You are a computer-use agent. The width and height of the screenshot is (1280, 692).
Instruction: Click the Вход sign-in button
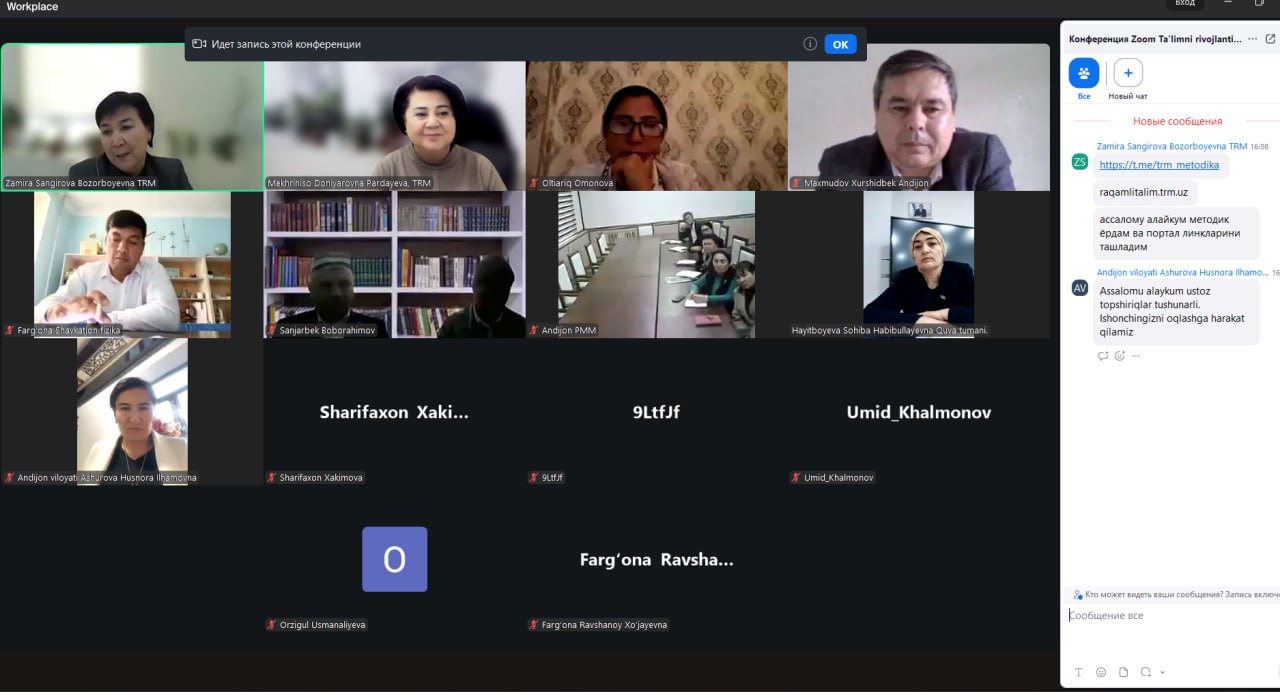pos(1185,4)
